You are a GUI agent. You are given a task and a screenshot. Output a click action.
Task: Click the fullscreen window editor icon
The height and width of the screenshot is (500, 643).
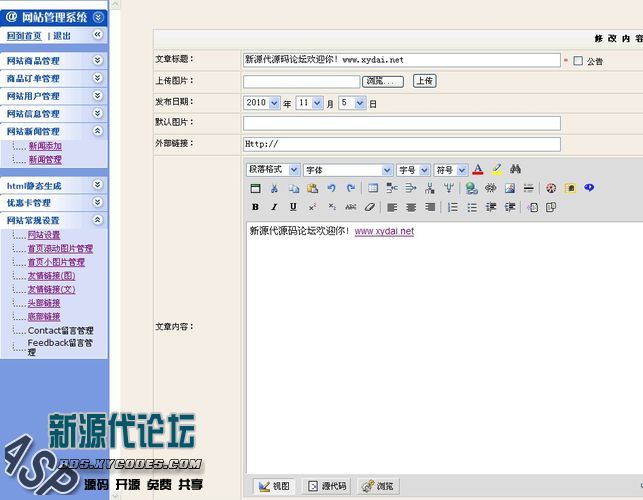[255, 188]
